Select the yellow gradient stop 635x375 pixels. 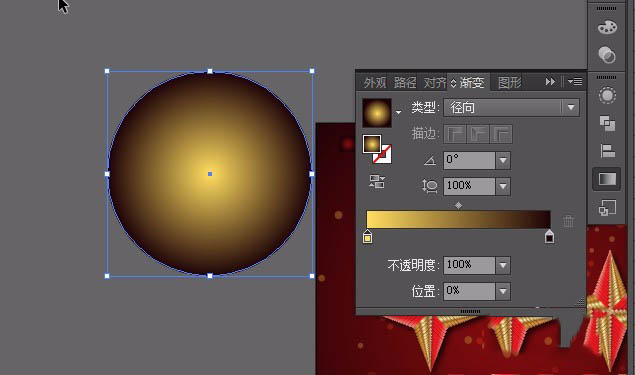point(367,237)
